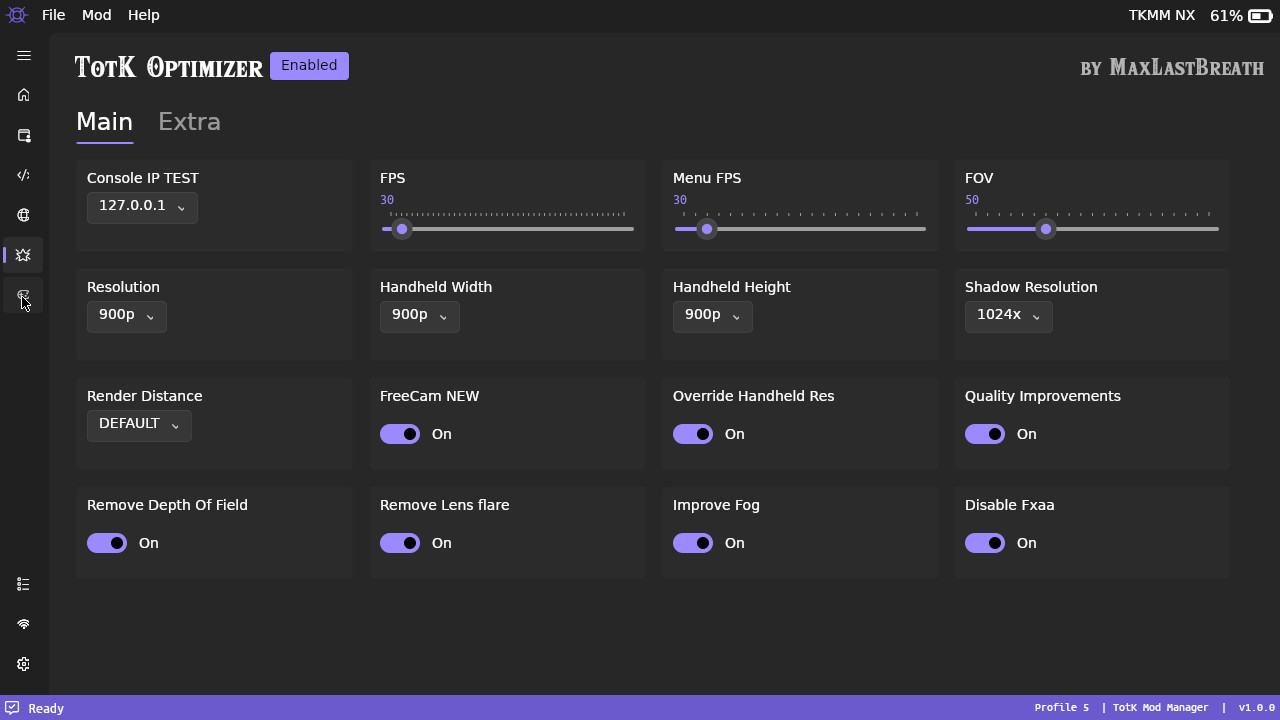The width and height of the screenshot is (1280, 720).
Task: Open the Mod menu
Action: pyautogui.click(x=96, y=15)
